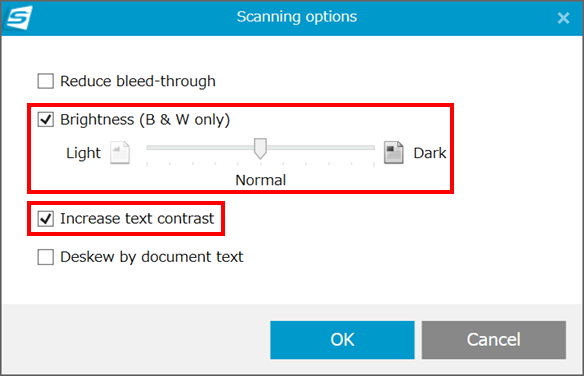Dismiss changes with the Cancel button
This screenshot has height=376, width=584.
[493, 340]
